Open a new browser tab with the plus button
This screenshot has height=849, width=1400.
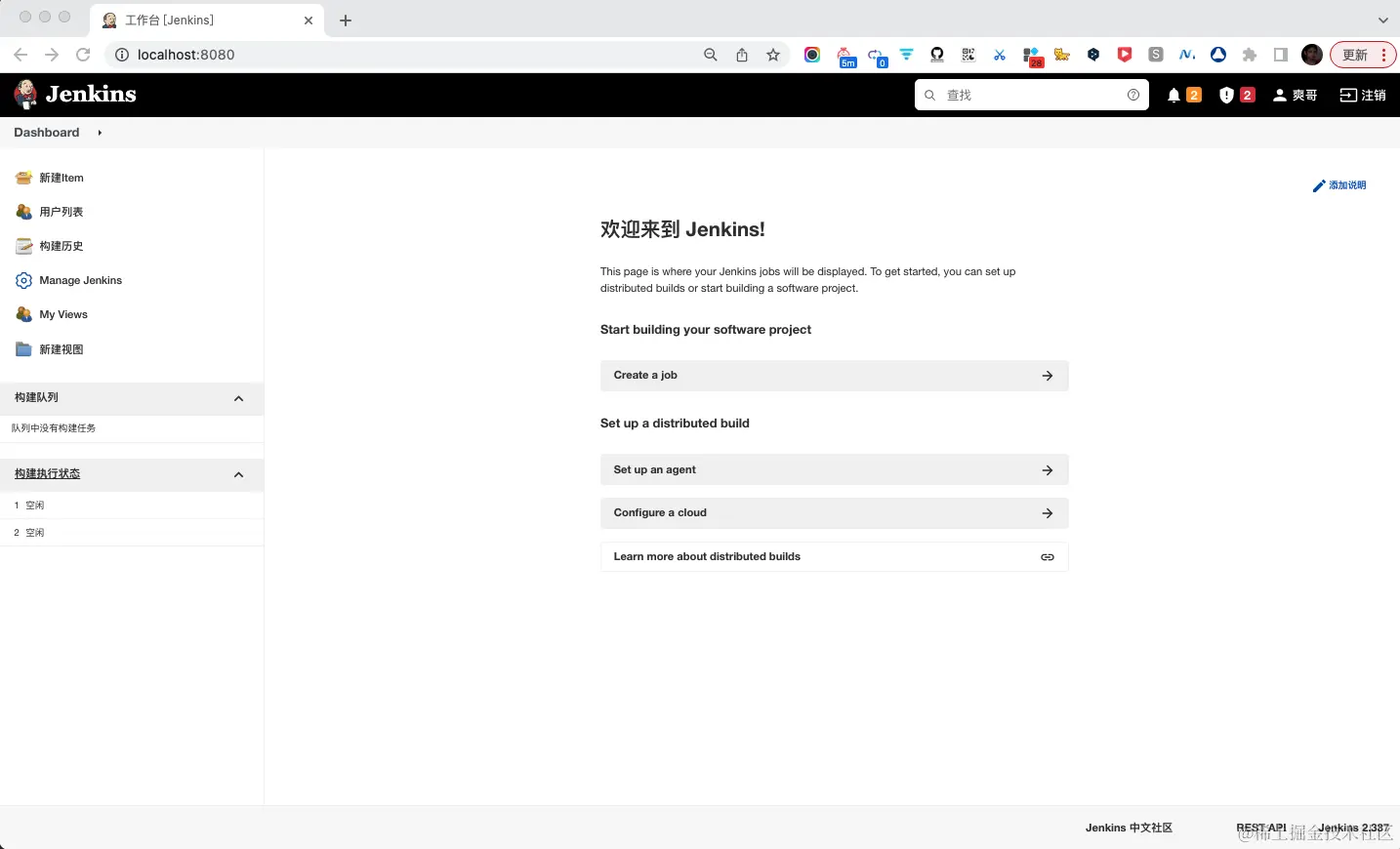346,20
